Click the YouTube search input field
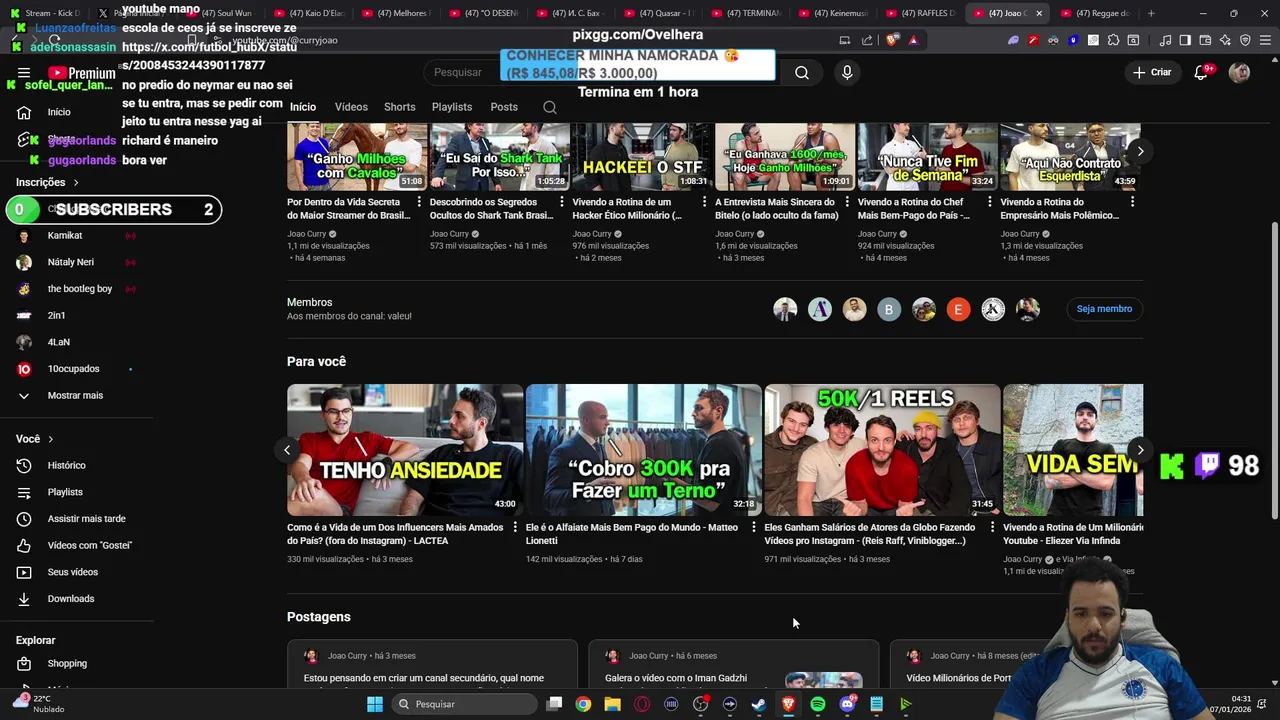The height and width of the screenshot is (720, 1280). [600, 72]
